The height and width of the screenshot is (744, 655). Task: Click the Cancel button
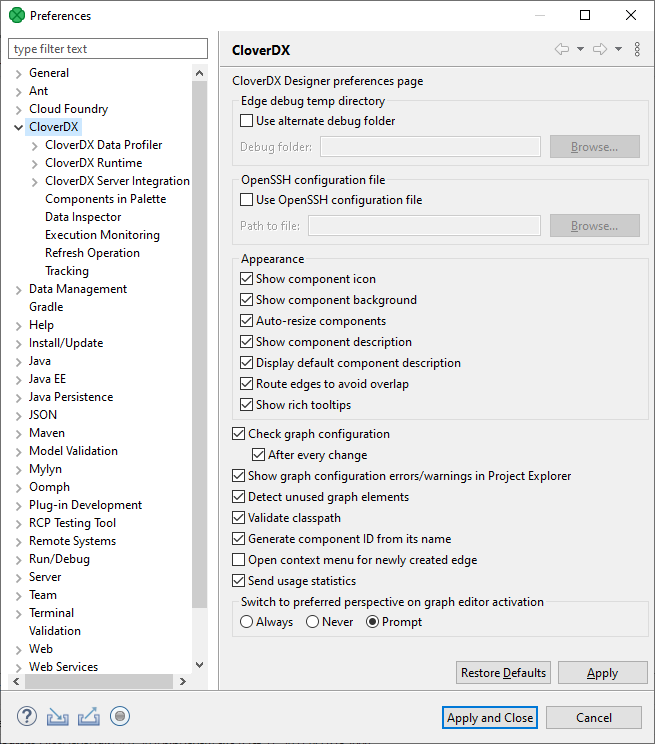point(594,717)
